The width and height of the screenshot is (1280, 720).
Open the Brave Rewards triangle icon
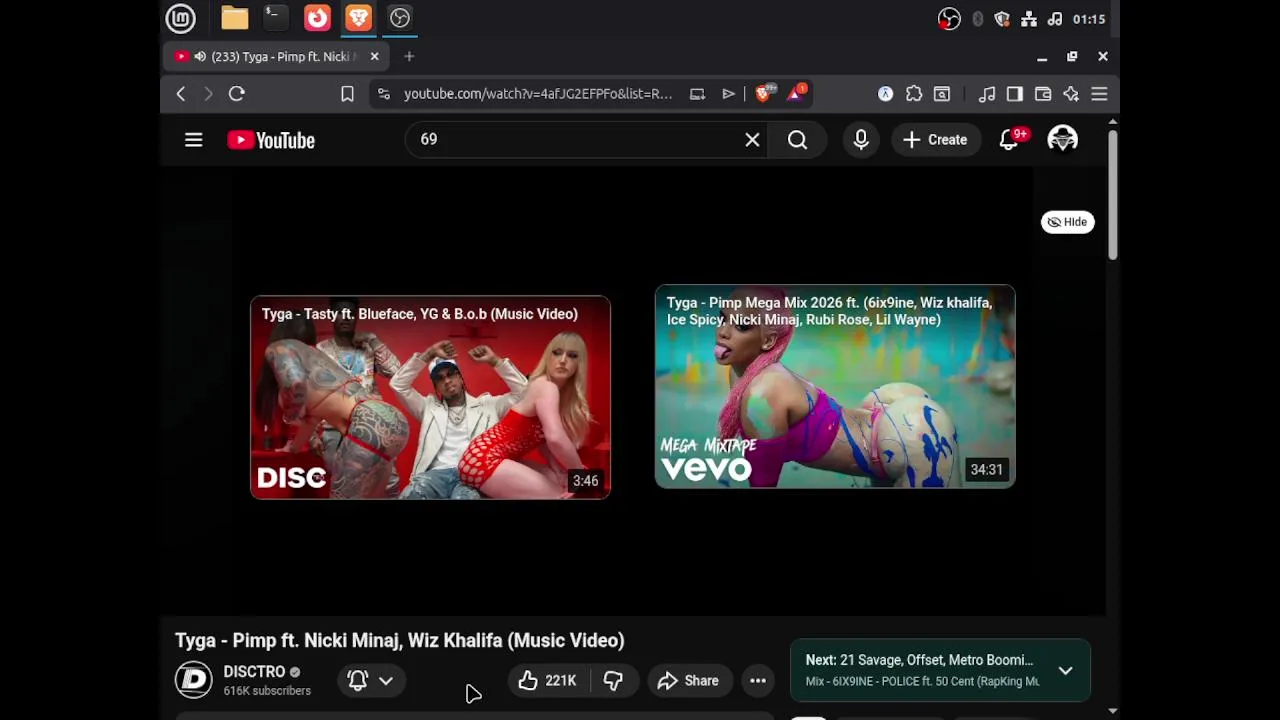797,94
